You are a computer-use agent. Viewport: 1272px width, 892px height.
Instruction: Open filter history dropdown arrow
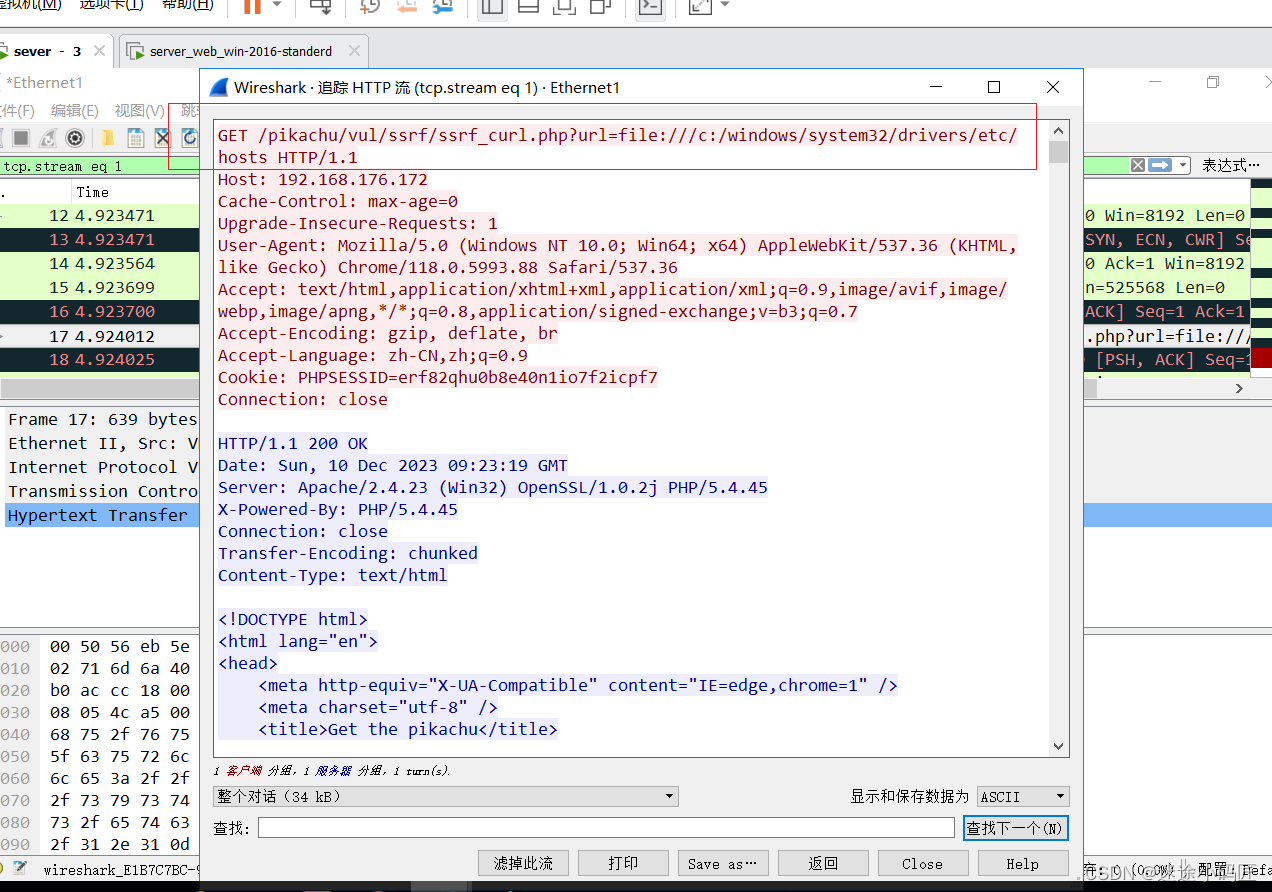(1183, 166)
